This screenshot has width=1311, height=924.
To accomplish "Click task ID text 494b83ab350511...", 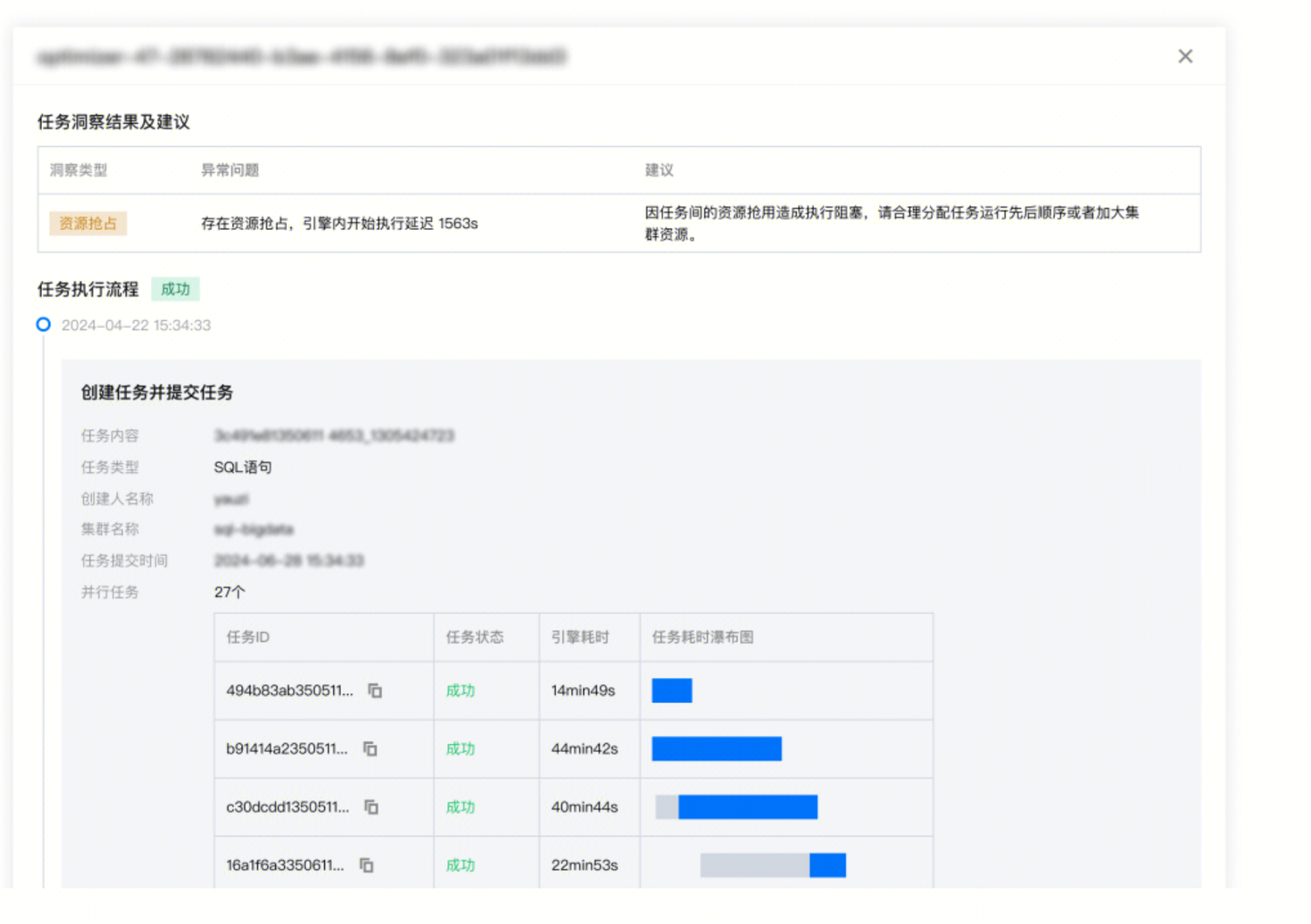I will pyautogui.click(x=289, y=691).
